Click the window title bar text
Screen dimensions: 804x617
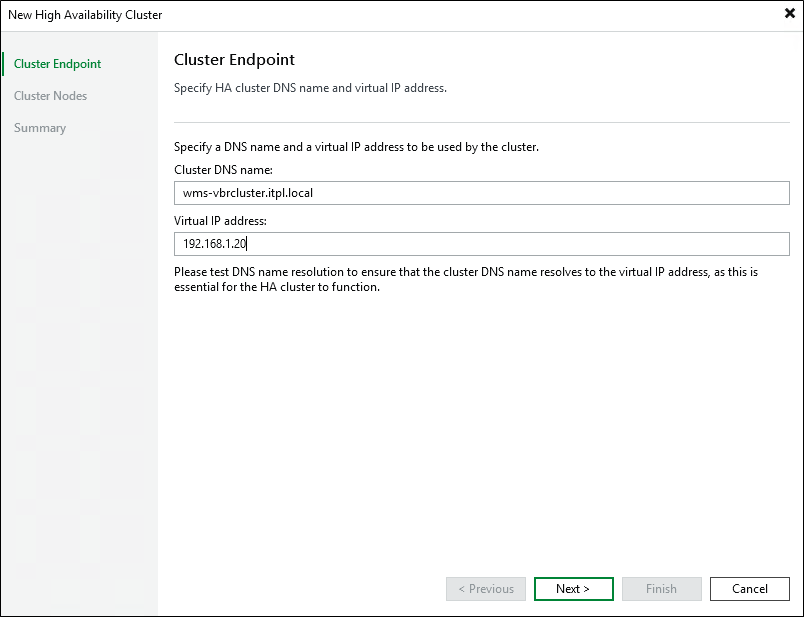(85, 15)
